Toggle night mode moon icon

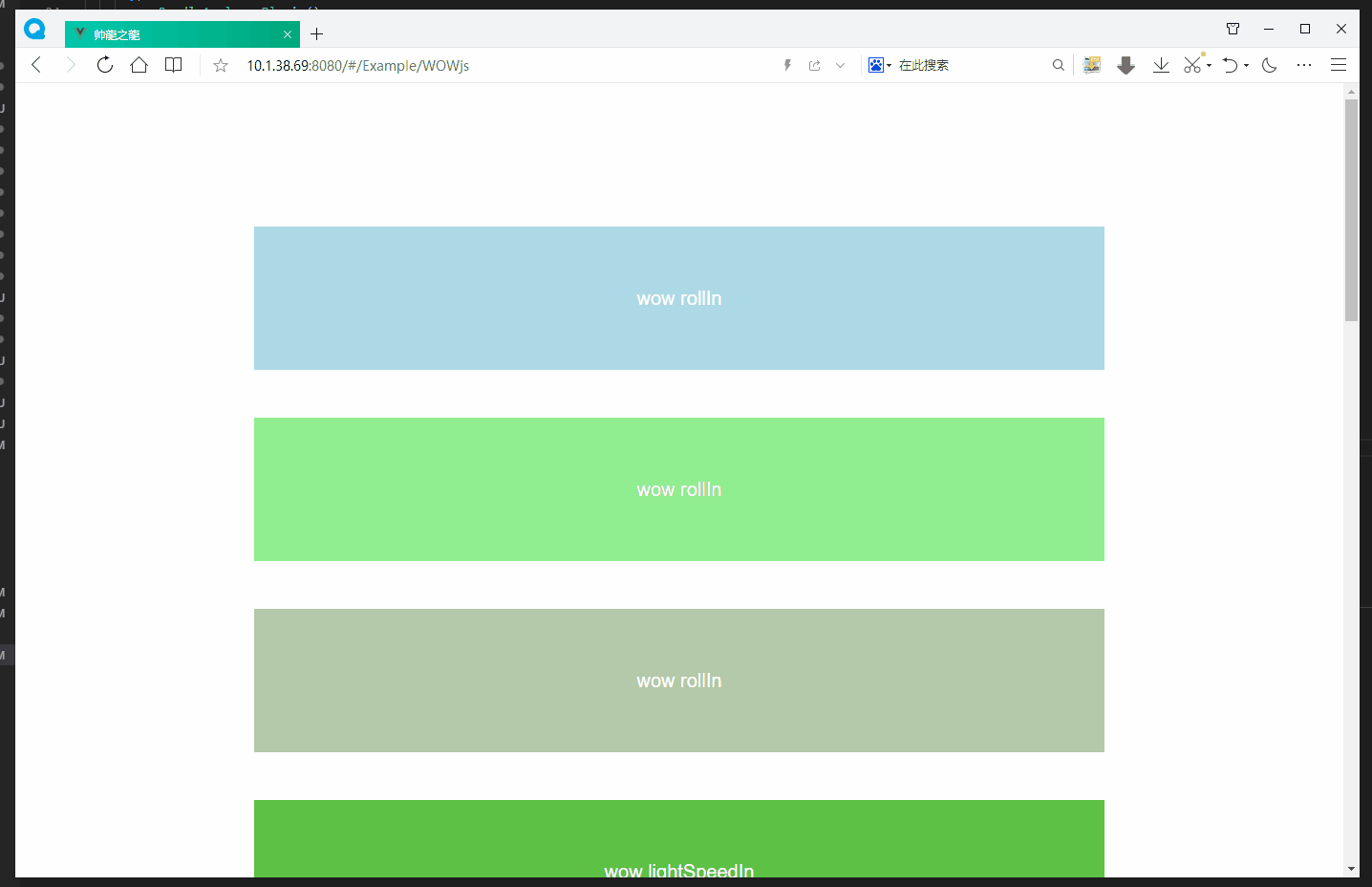[1270, 65]
